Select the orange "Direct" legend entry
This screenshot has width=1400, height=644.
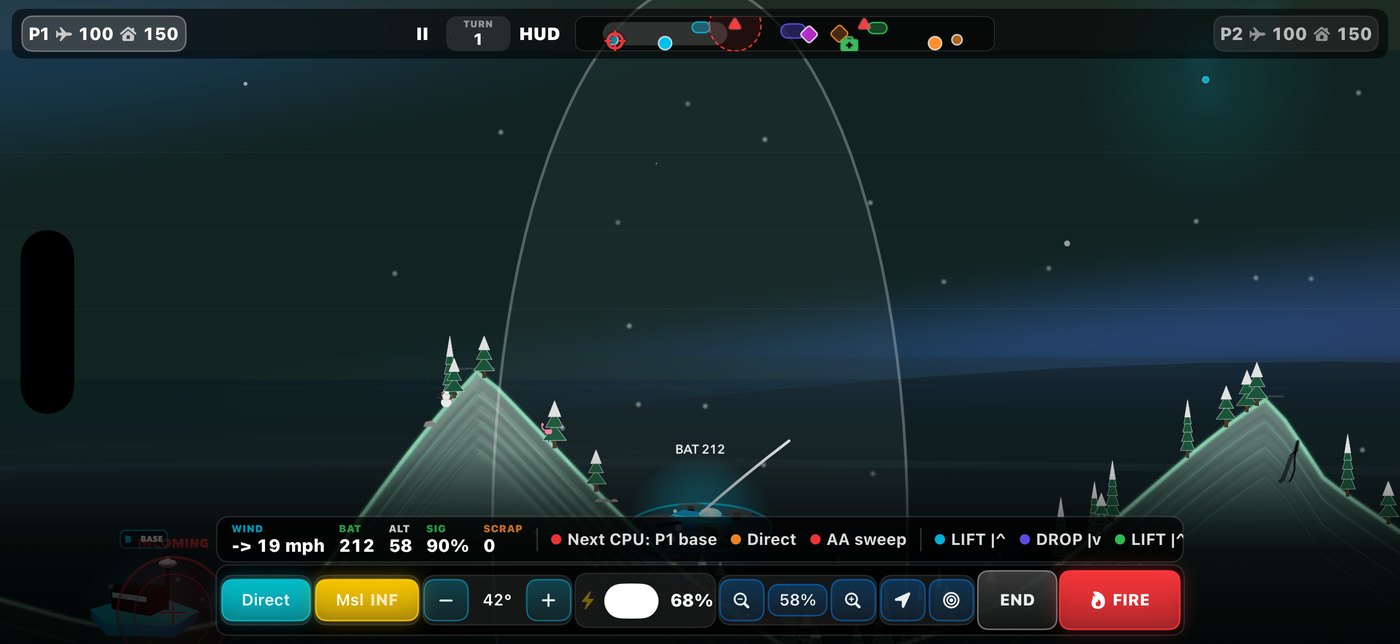pyautogui.click(x=763, y=540)
